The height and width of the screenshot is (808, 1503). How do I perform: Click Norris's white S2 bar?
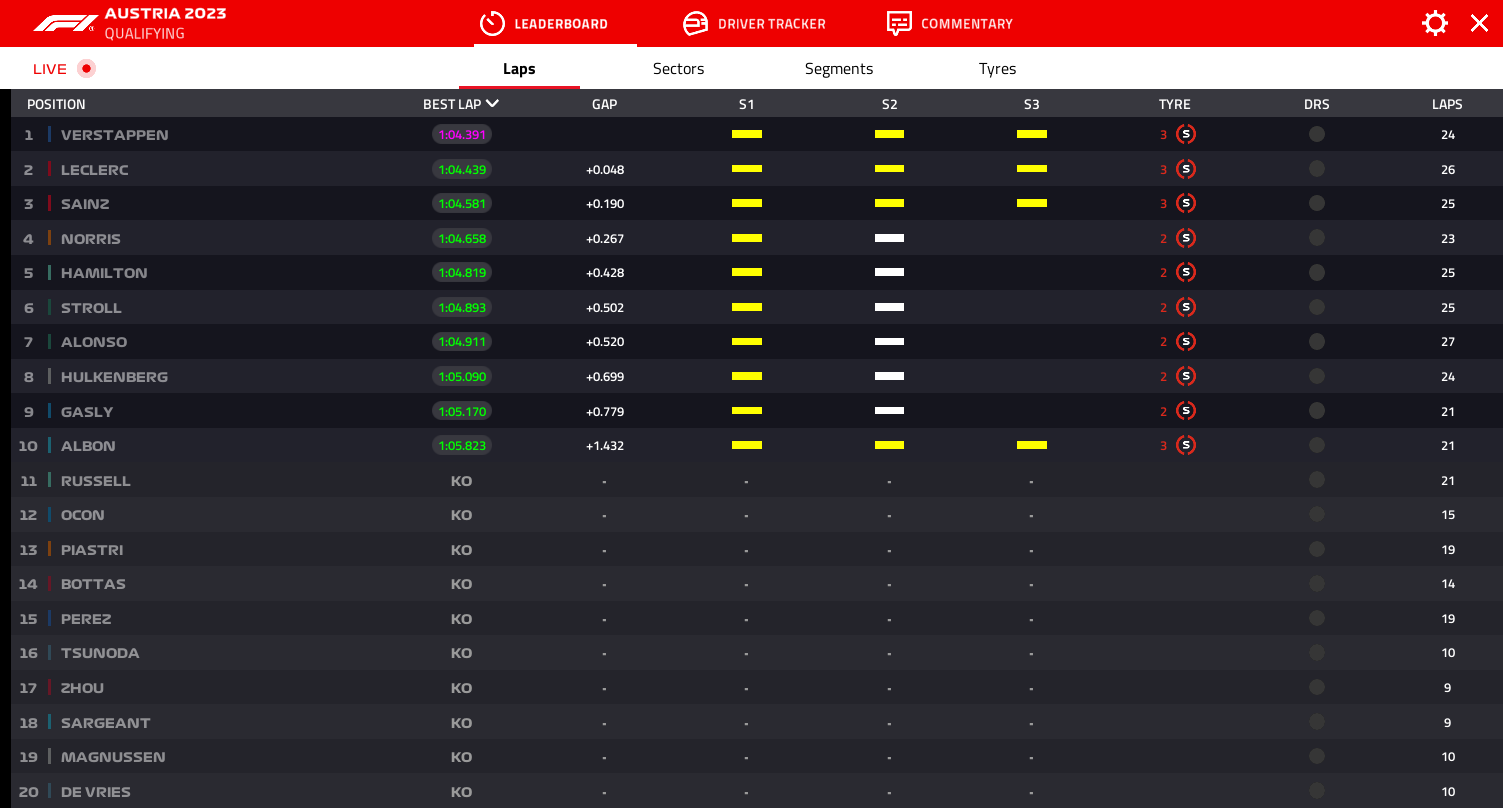pyautogui.click(x=889, y=238)
